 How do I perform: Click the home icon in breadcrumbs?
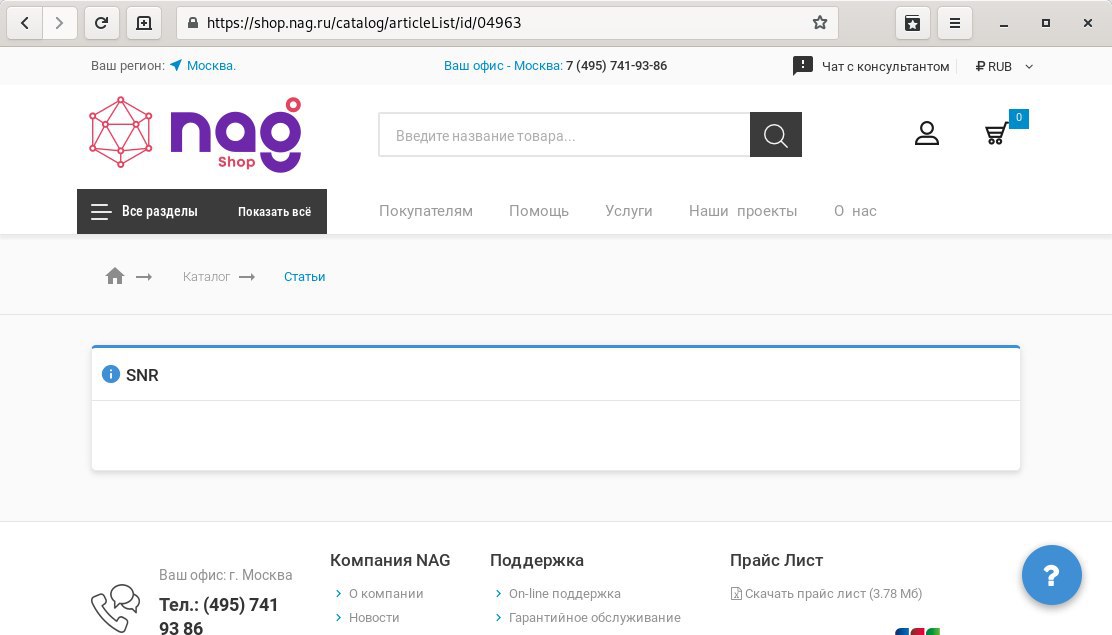[x=115, y=276]
